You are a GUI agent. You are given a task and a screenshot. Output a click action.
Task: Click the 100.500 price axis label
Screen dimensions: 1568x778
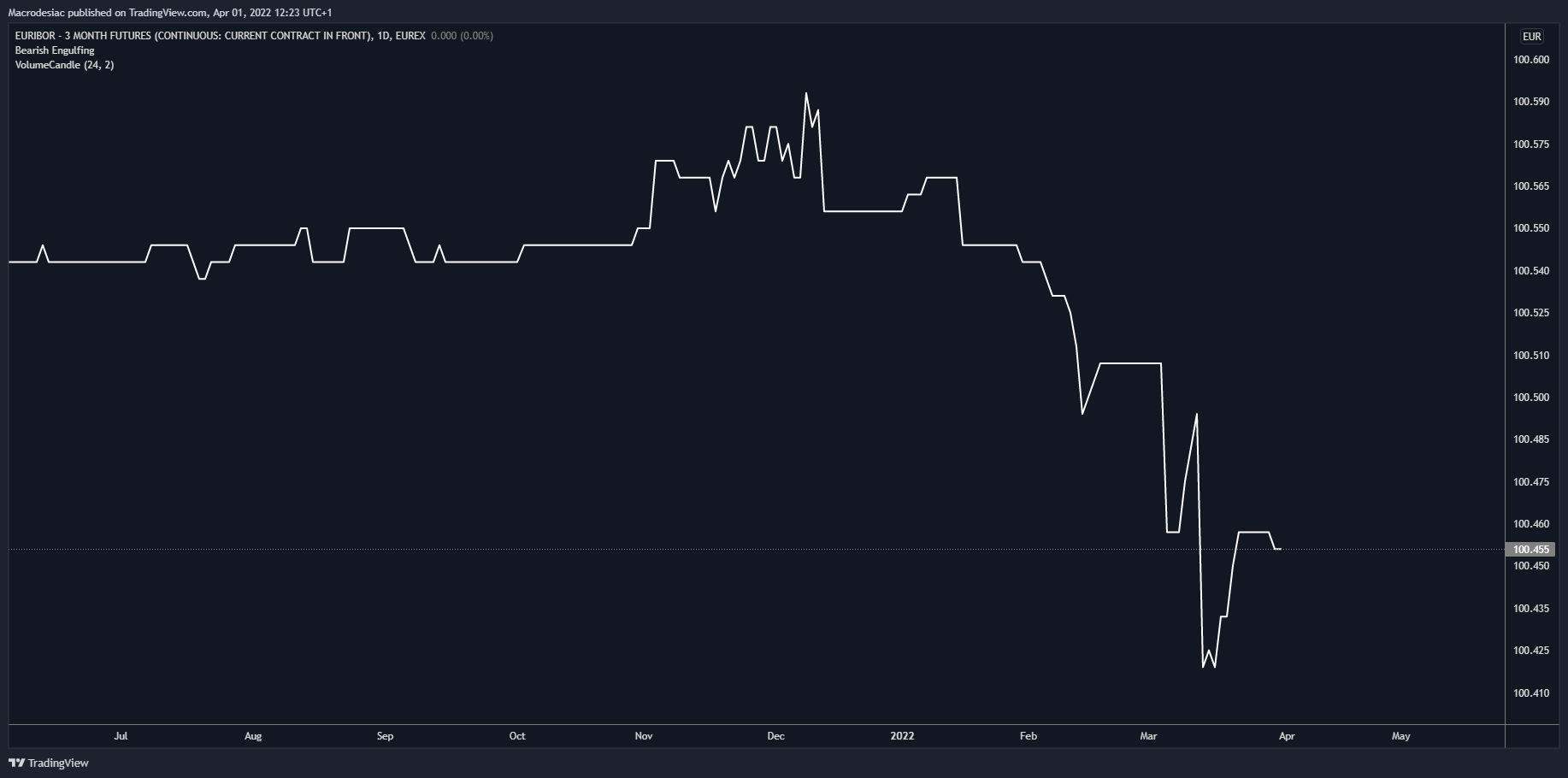pyautogui.click(x=1530, y=398)
